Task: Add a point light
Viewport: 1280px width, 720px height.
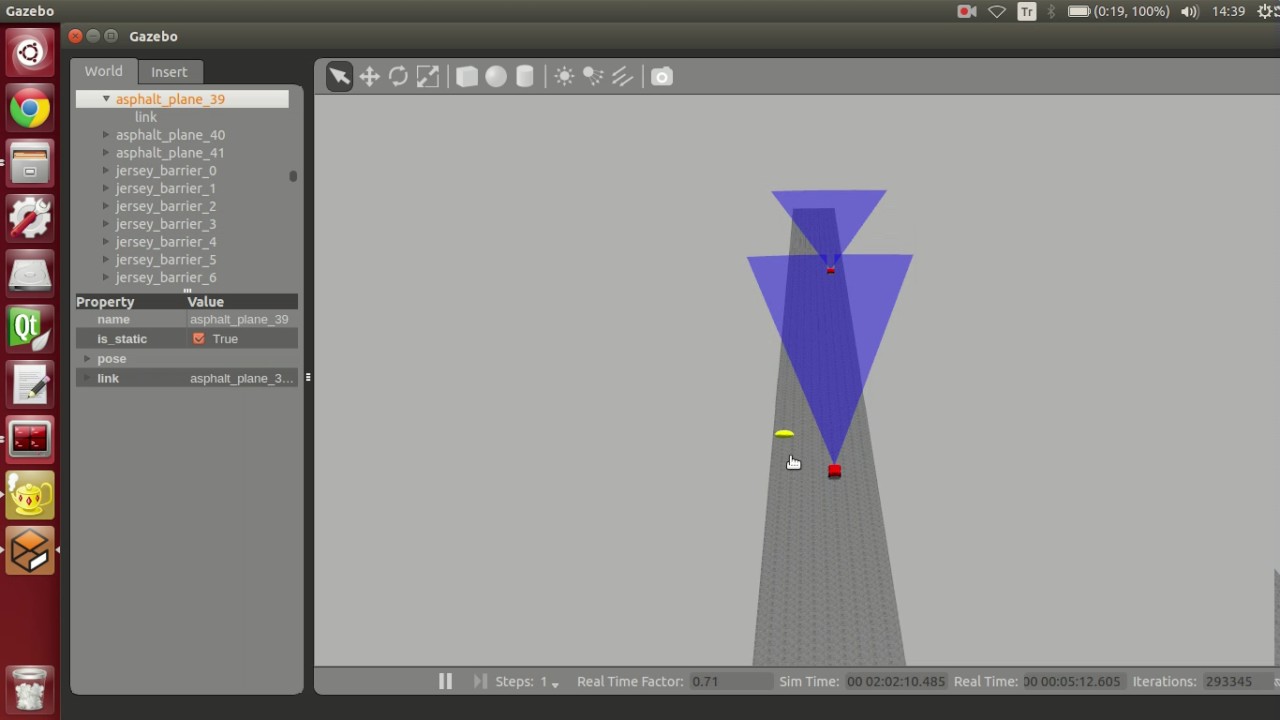Action: point(564,77)
